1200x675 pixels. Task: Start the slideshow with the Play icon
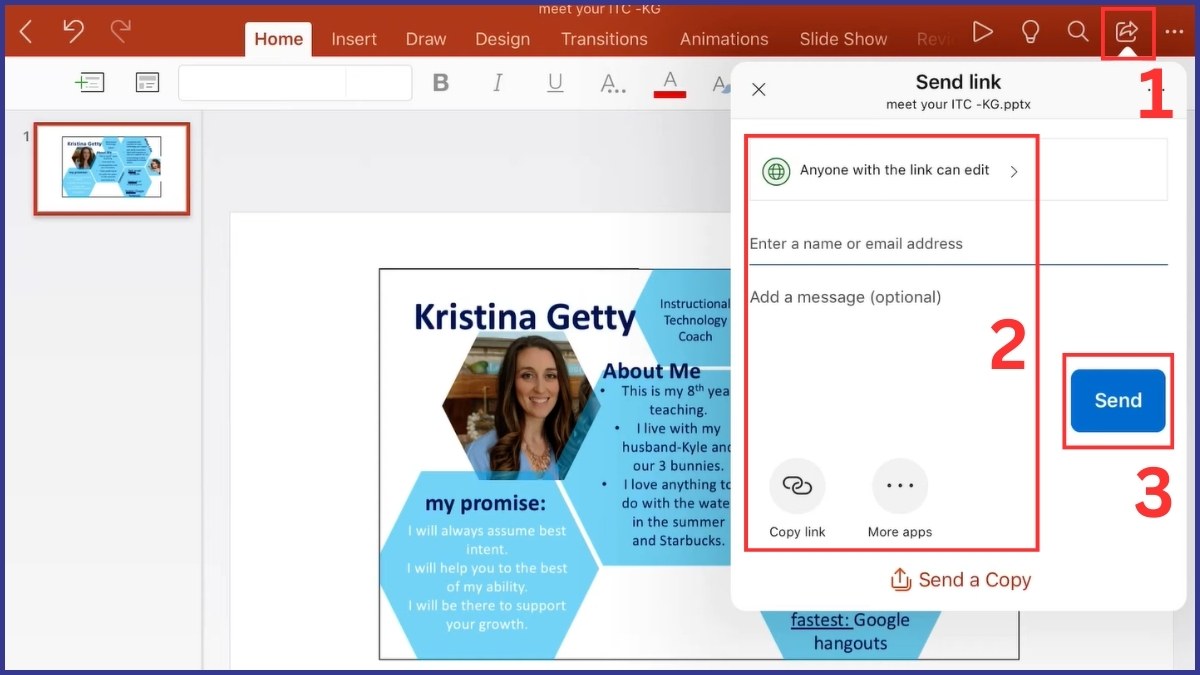coord(983,32)
